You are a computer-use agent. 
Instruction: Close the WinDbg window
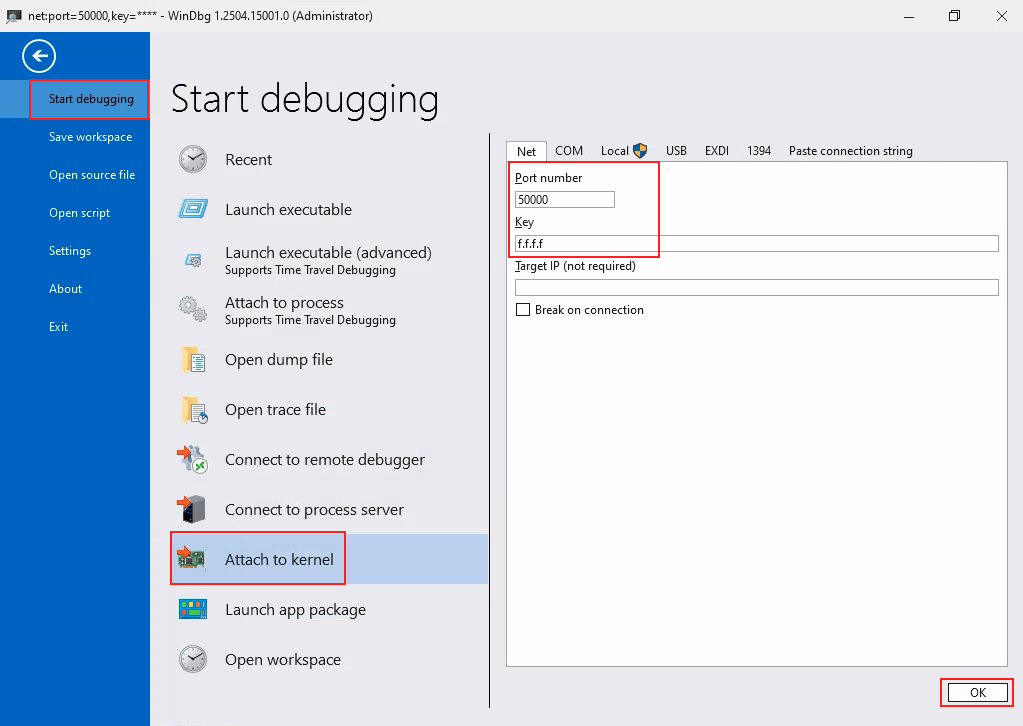pos(1001,16)
